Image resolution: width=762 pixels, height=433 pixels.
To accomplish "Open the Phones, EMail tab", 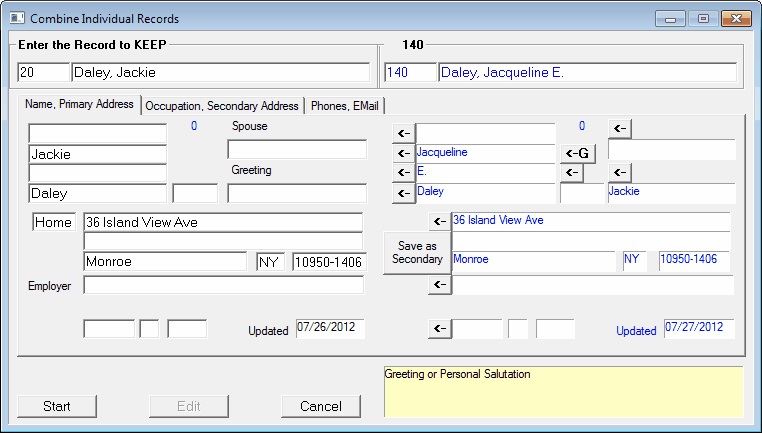I will [345, 106].
